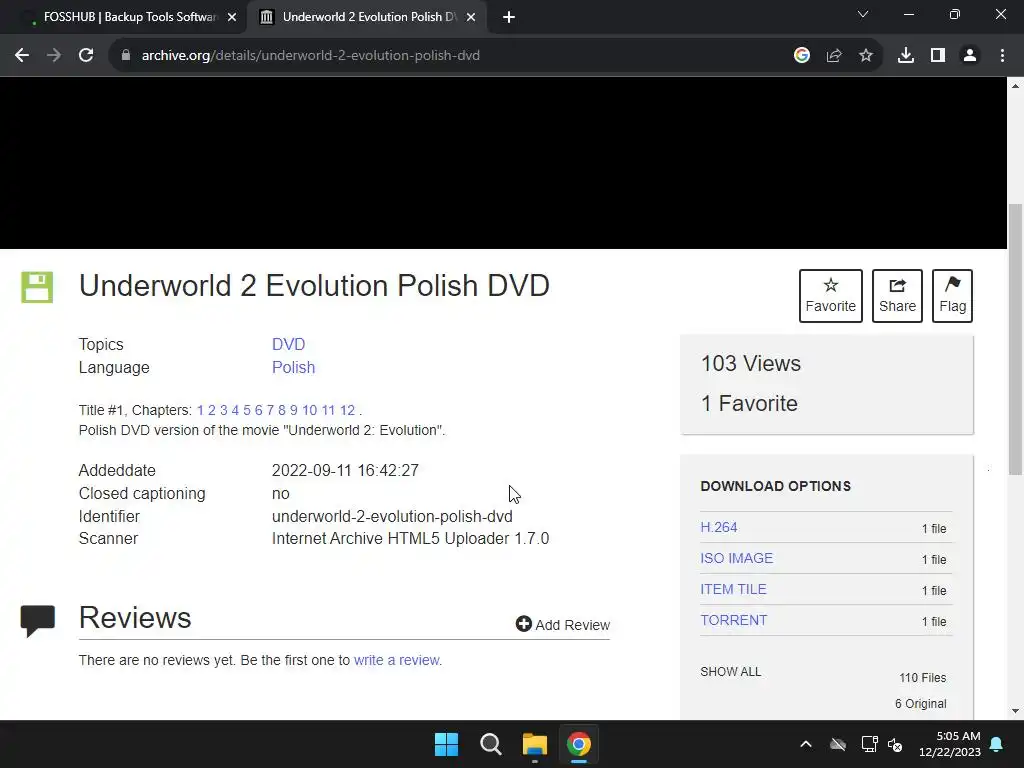
Task: Jump to chapter 3
Action: [223, 410]
